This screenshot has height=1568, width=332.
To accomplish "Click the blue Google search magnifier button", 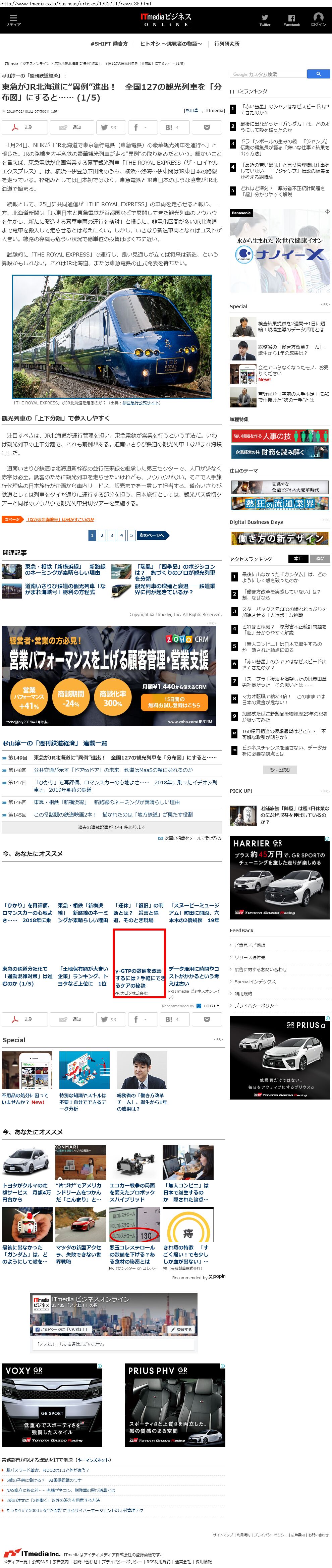I will pyautogui.click(x=319, y=74).
